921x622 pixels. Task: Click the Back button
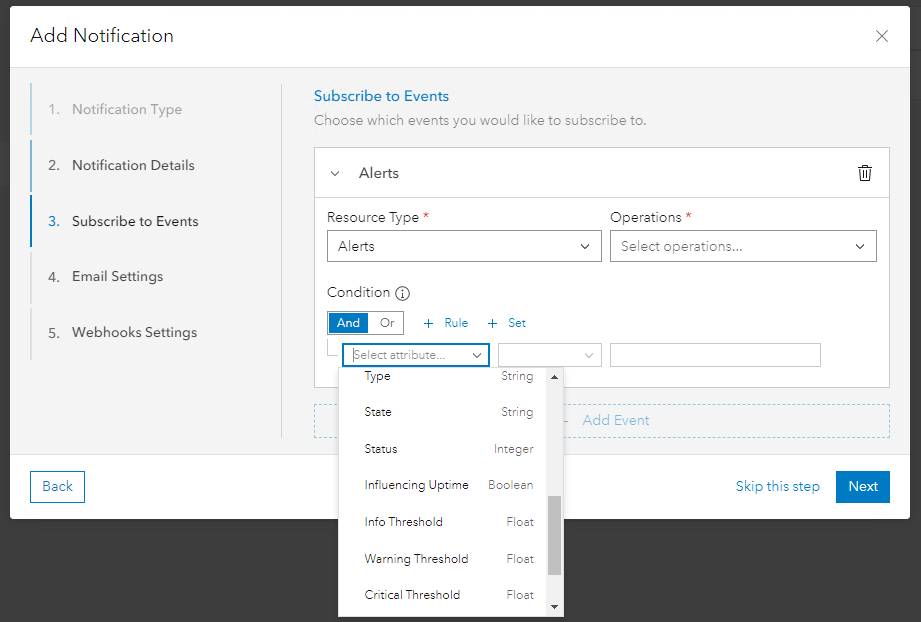click(57, 487)
